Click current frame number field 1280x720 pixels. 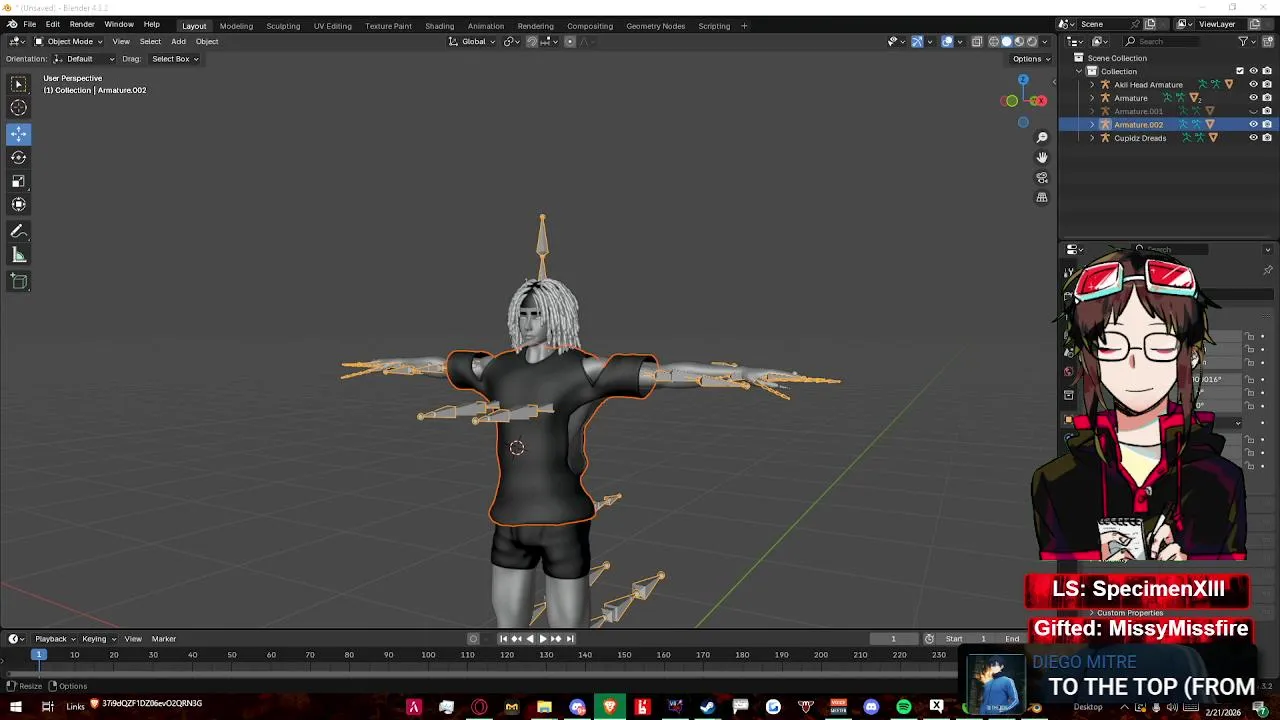click(893, 639)
